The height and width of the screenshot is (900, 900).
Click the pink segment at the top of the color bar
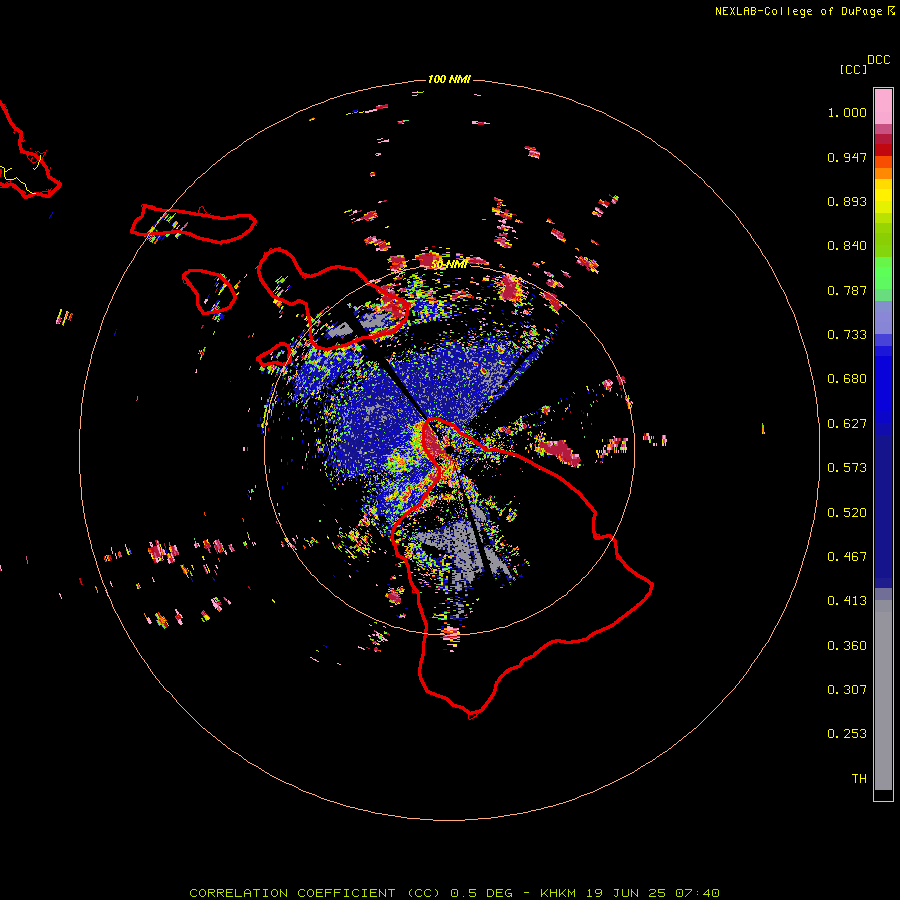pyautogui.click(x=883, y=107)
